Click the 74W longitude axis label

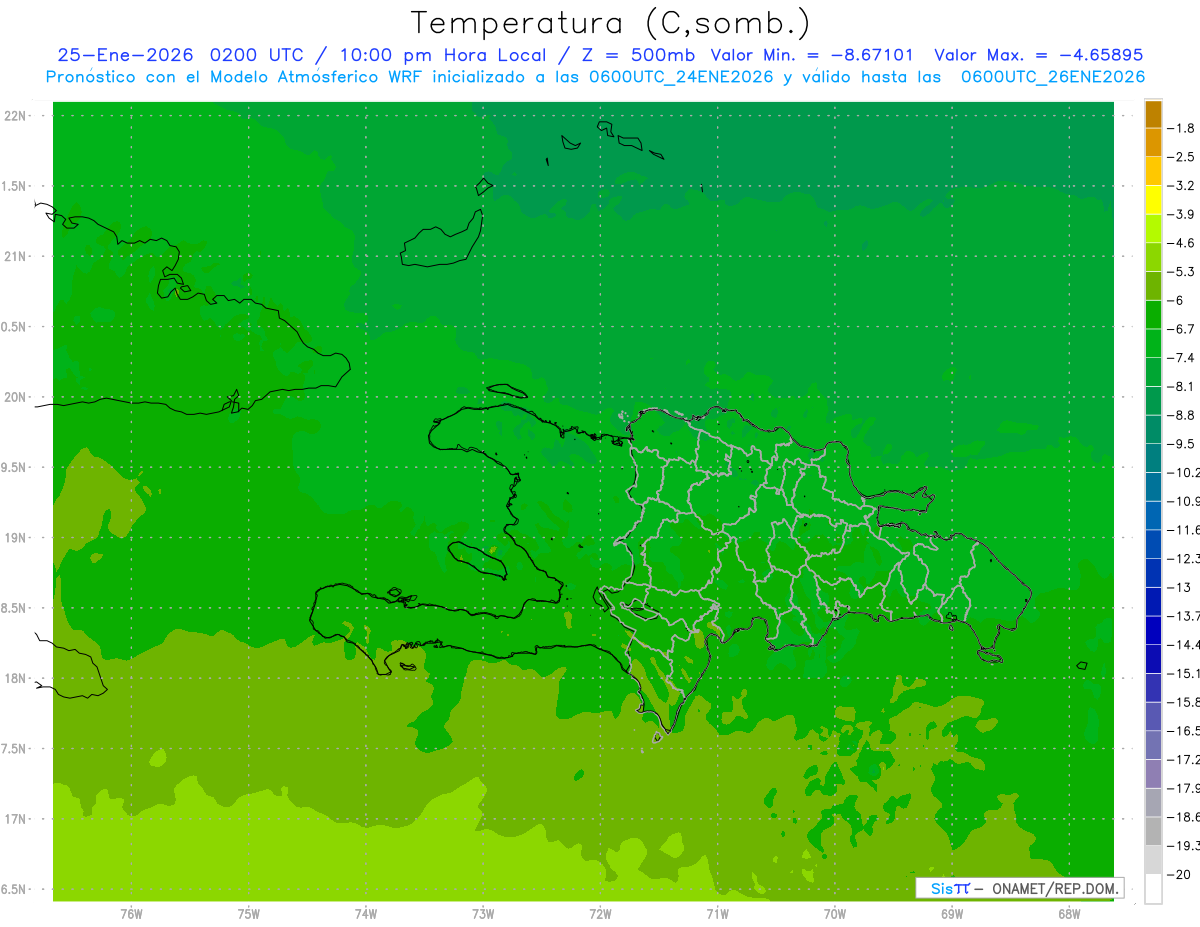[366, 913]
